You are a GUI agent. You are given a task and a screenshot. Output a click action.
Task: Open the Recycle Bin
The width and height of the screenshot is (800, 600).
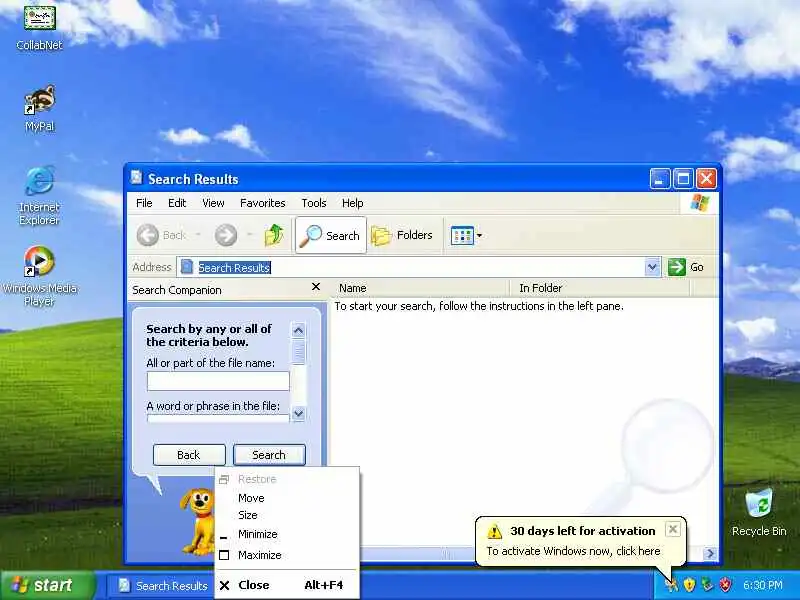tap(759, 513)
